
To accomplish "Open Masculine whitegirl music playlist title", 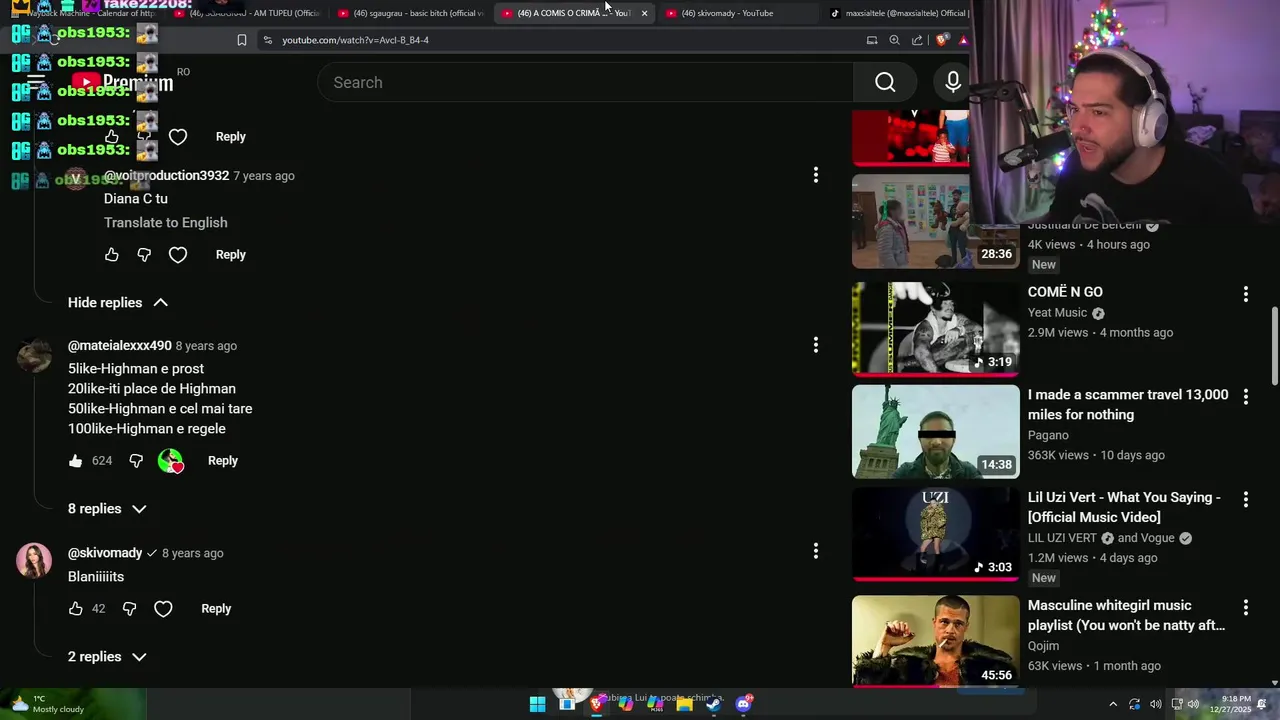I will [x=1126, y=615].
